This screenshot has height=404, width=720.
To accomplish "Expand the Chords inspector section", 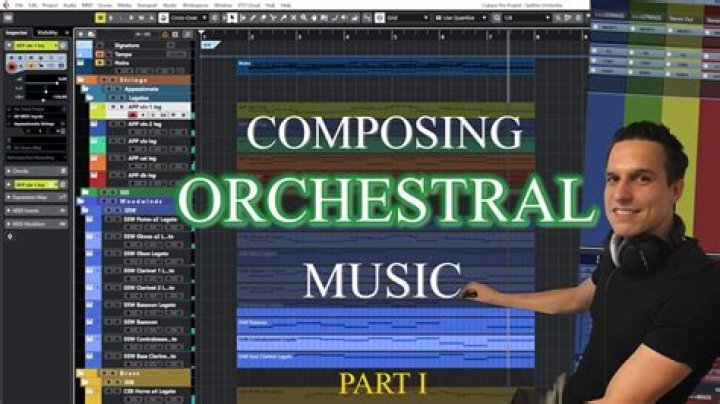I will [36, 171].
